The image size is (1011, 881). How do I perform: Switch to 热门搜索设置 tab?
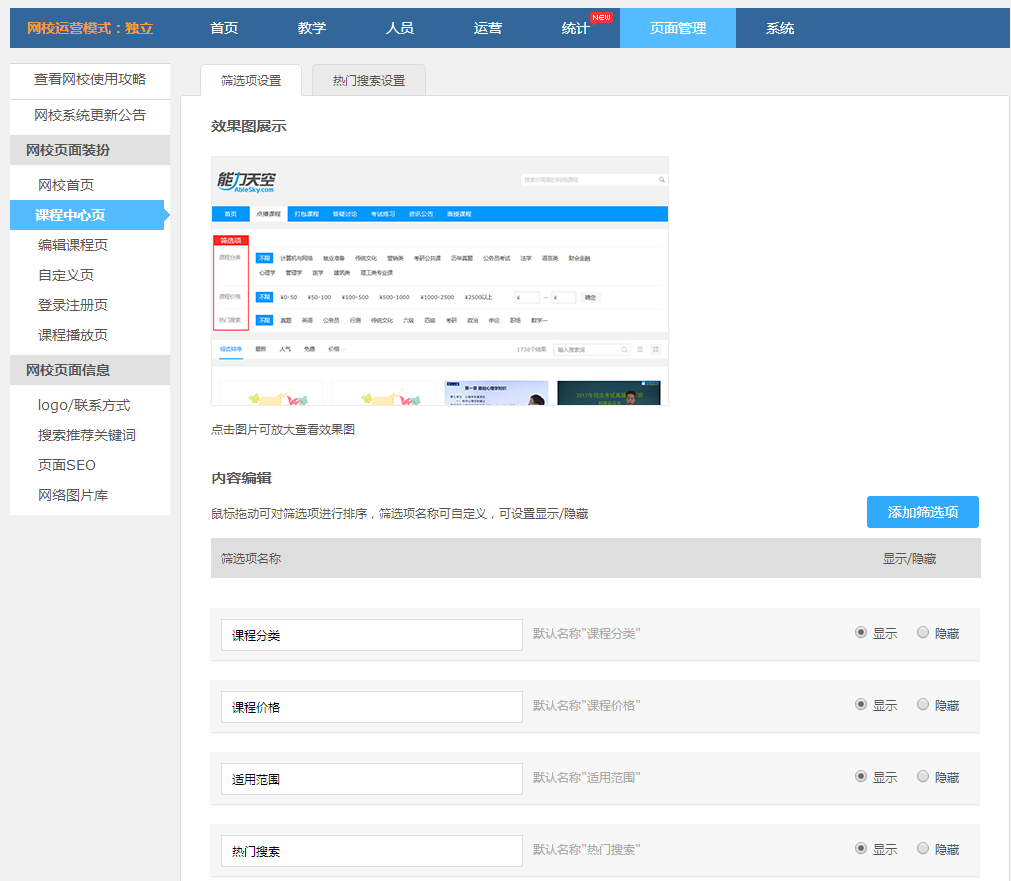[369, 80]
